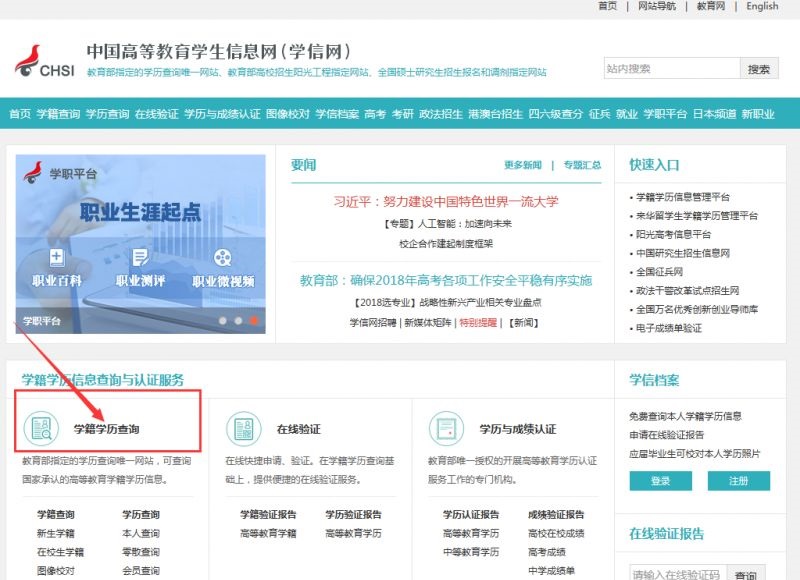Image resolution: width=800 pixels, height=580 pixels.
Task: Open 学籍查询 in the navigation bar
Action: [58, 114]
